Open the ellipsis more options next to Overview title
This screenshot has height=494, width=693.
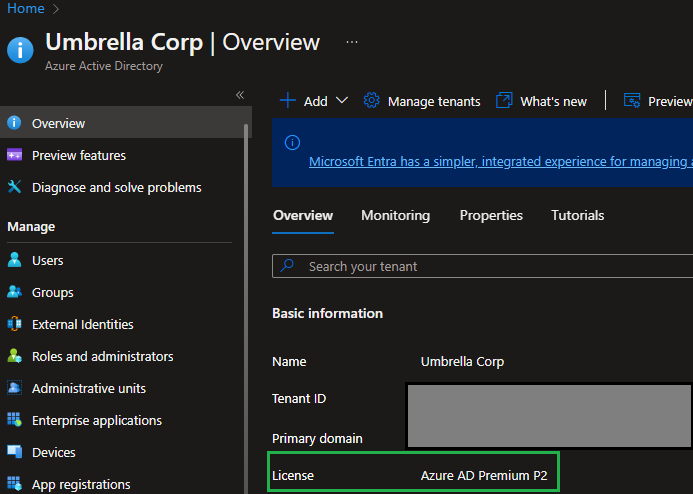[x=352, y=42]
